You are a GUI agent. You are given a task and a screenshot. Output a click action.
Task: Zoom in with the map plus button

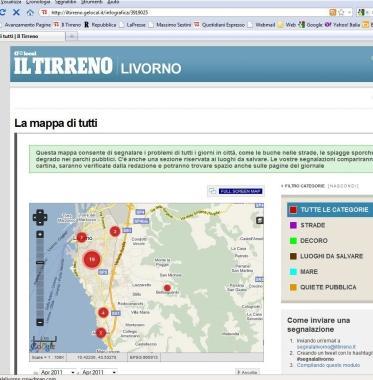click(40, 235)
